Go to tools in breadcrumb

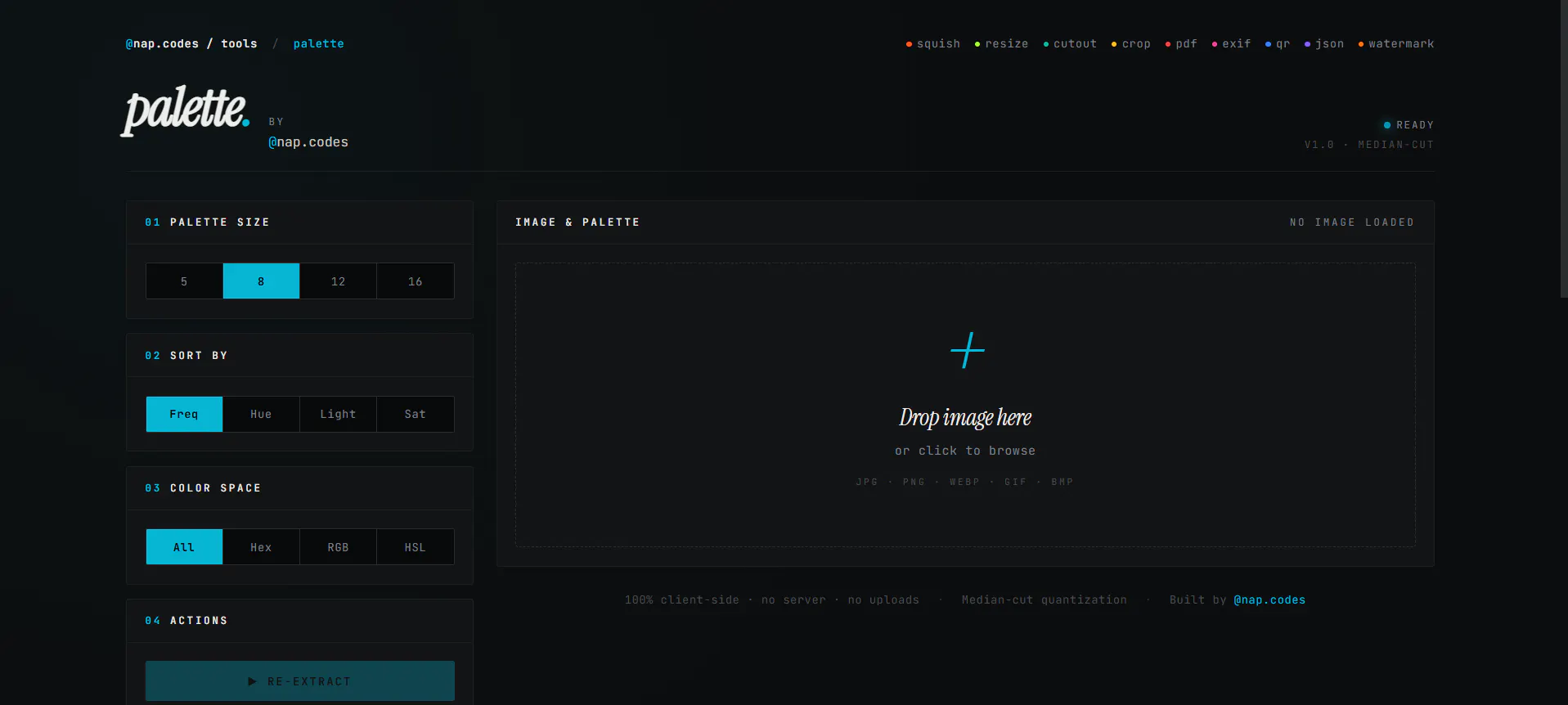[239, 44]
